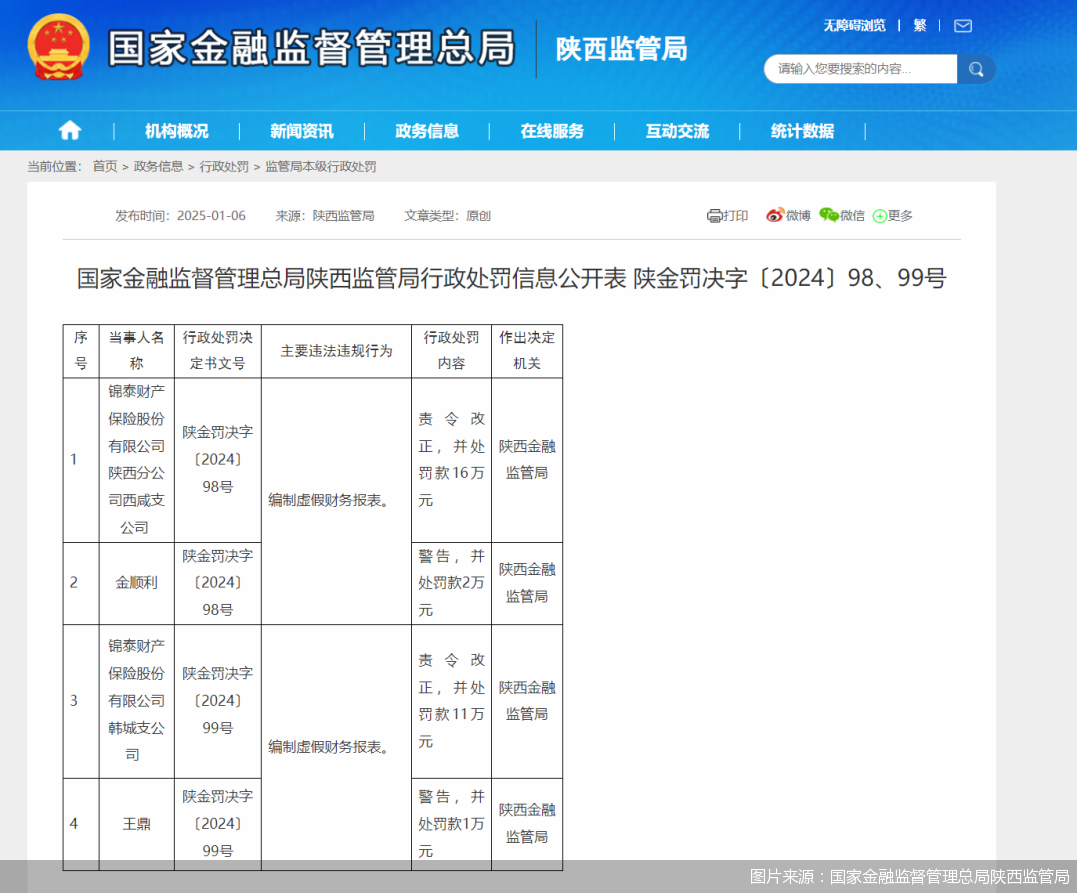The height and width of the screenshot is (893, 1077).
Task: Open the 政务信息 menu
Action: tap(427, 131)
